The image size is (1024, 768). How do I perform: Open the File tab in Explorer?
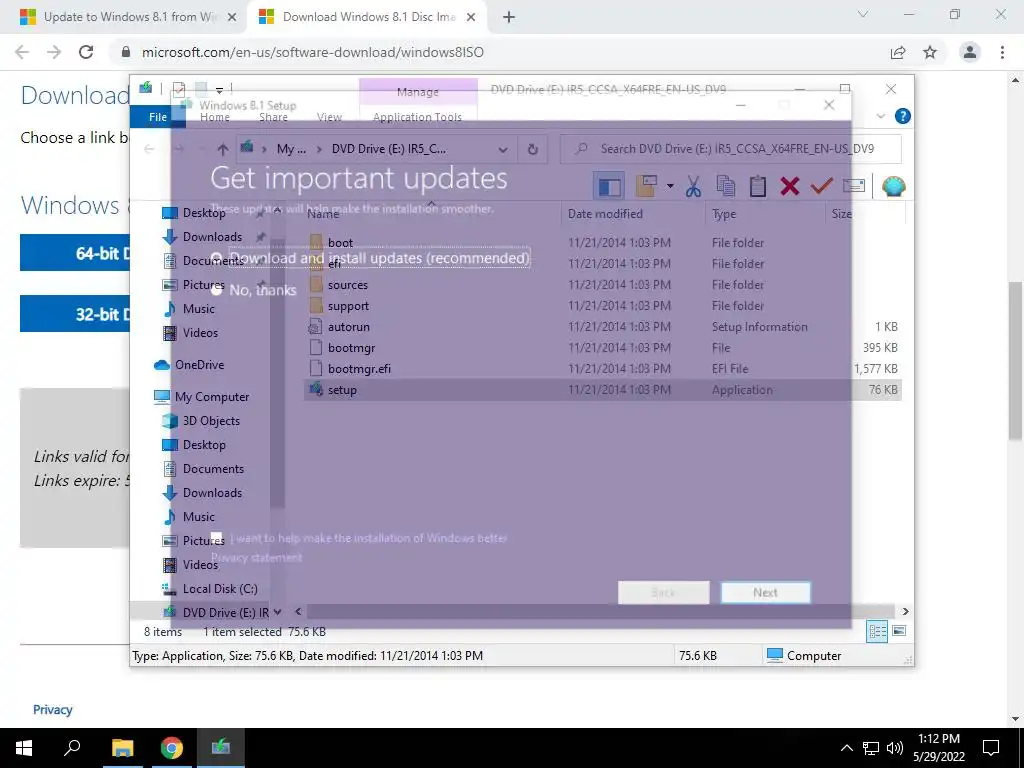[x=158, y=117]
